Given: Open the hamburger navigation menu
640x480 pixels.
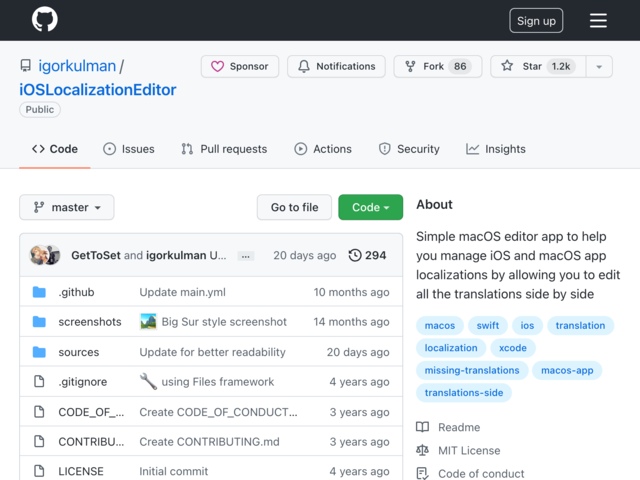Looking at the screenshot, I should 598,20.
